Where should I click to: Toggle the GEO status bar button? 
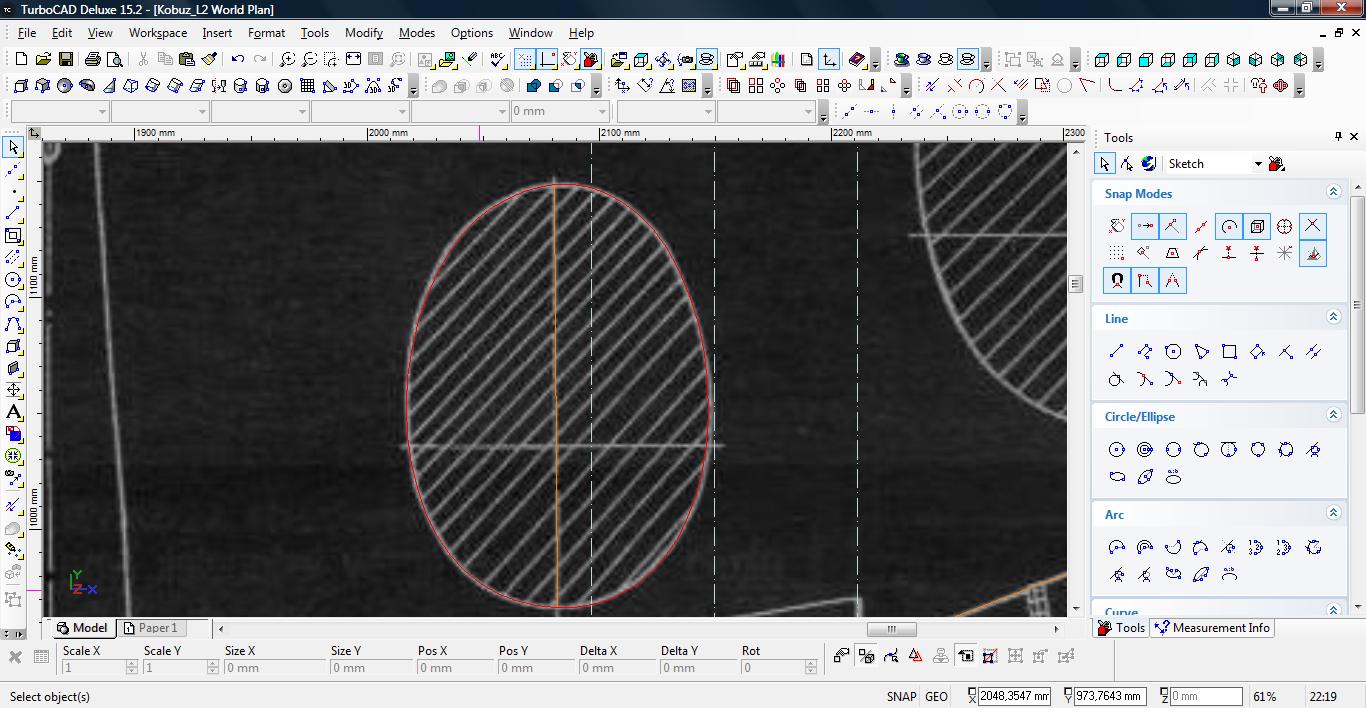pyautogui.click(x=937, y=697)
